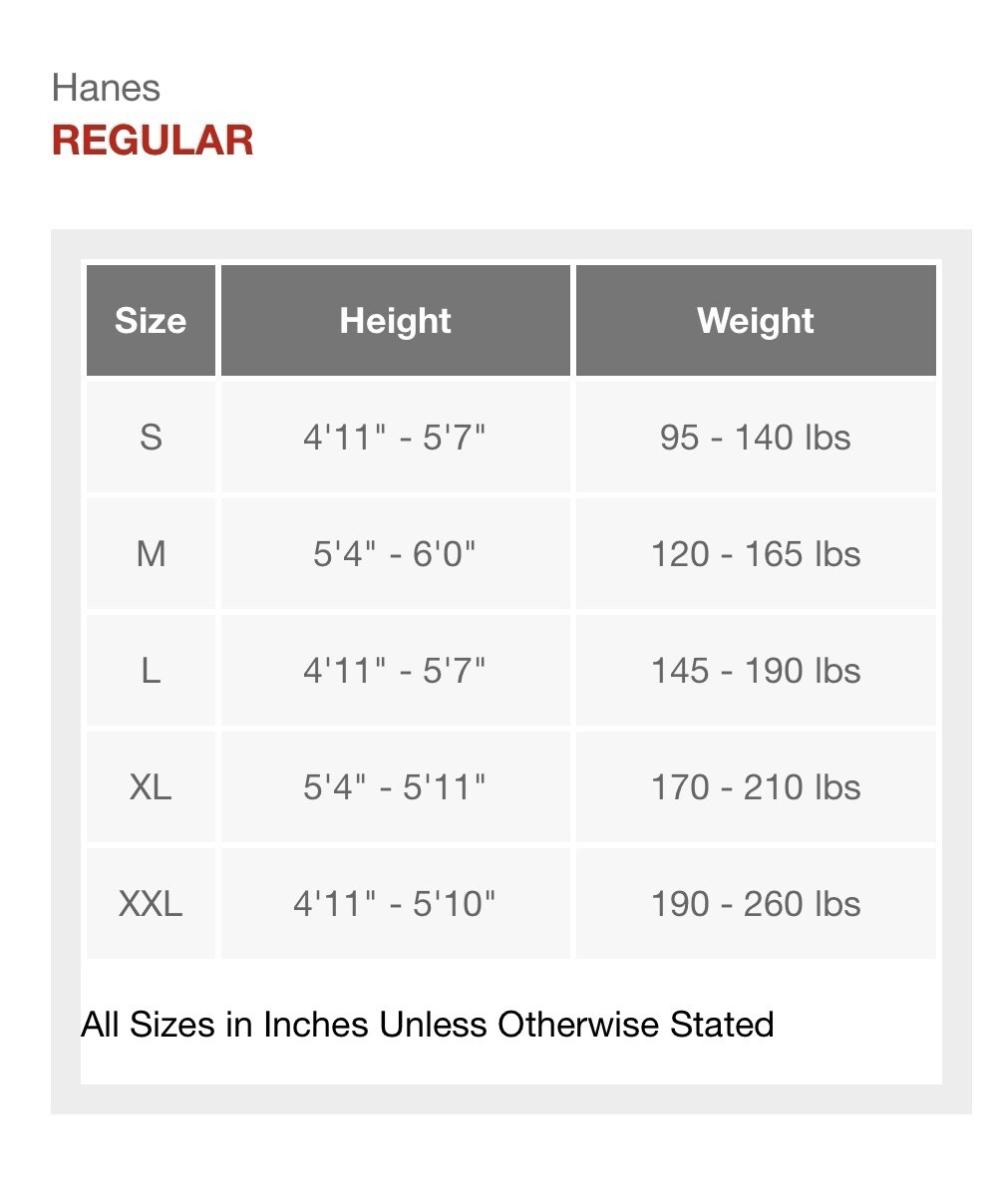Click the Height column header
The width and height of the screenshot is (991, 1204).
click(x=395, y=321)
